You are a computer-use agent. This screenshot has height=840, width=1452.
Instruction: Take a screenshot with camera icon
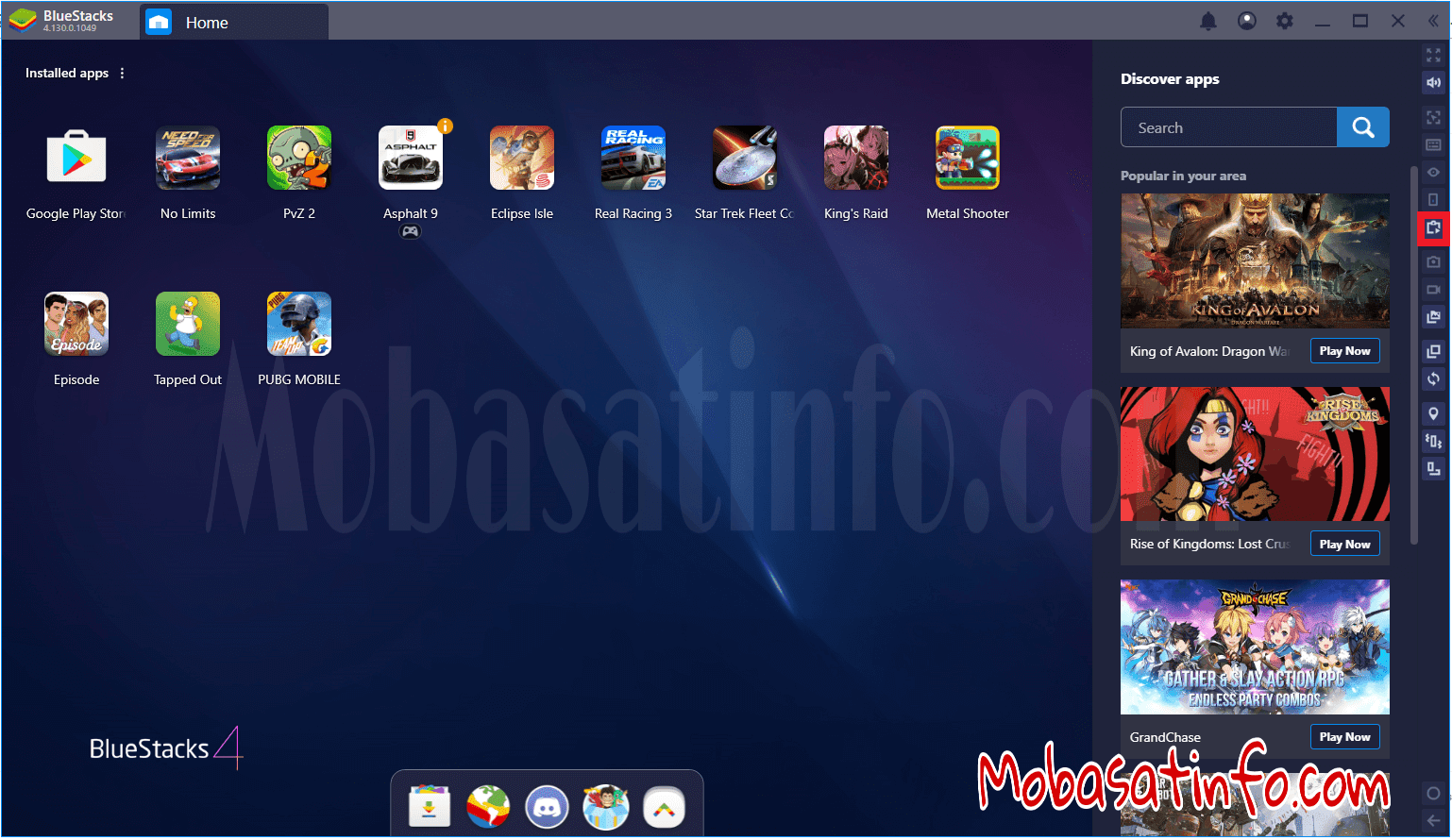coord(1433,262)
